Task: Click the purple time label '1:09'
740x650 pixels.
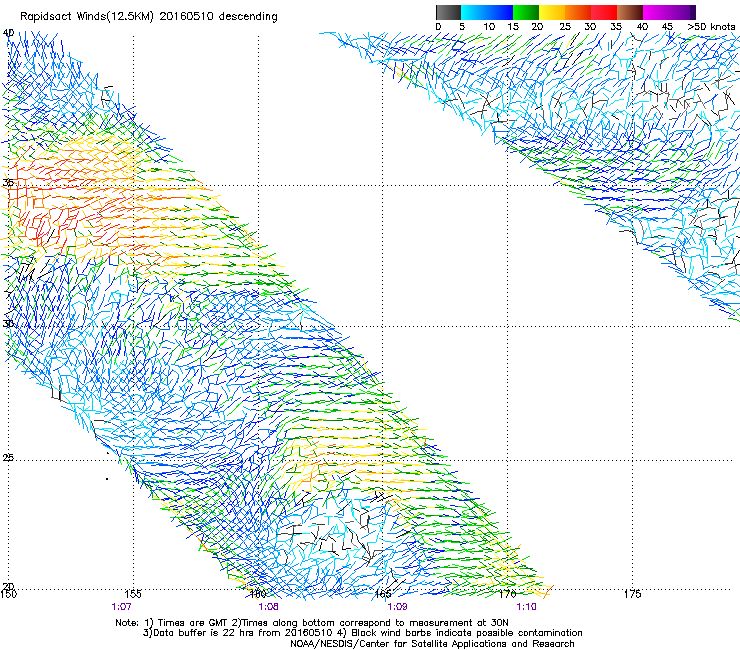Action: click(x=397, y=607)
